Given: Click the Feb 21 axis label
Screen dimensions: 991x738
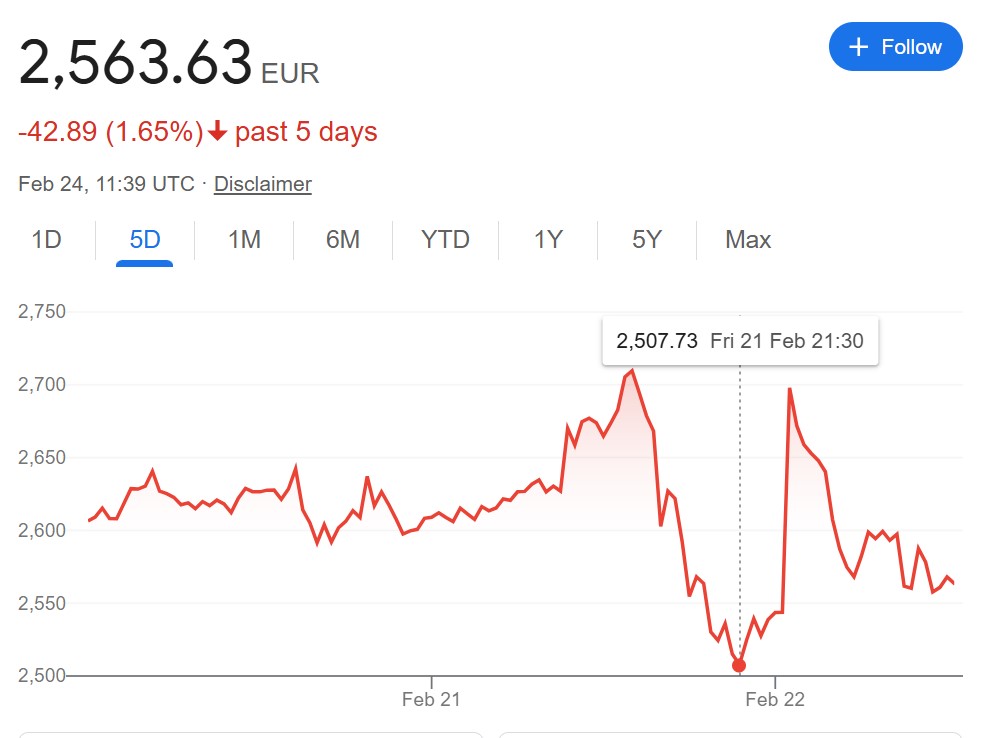Looking at the screenshot, I should click(x=431, y=700).
